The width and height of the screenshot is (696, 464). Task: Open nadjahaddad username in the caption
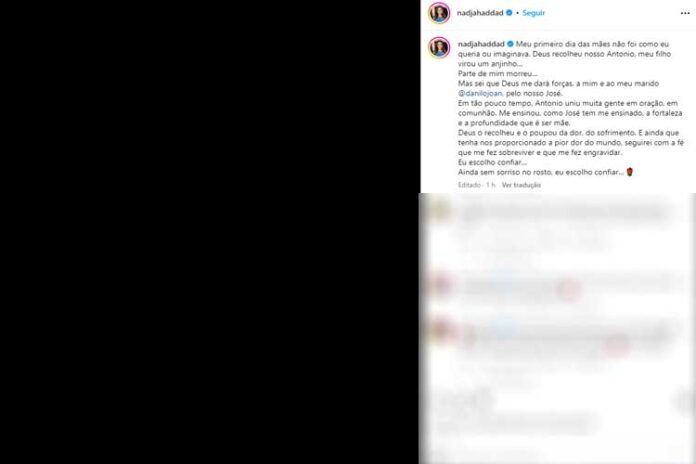(481, 44)
